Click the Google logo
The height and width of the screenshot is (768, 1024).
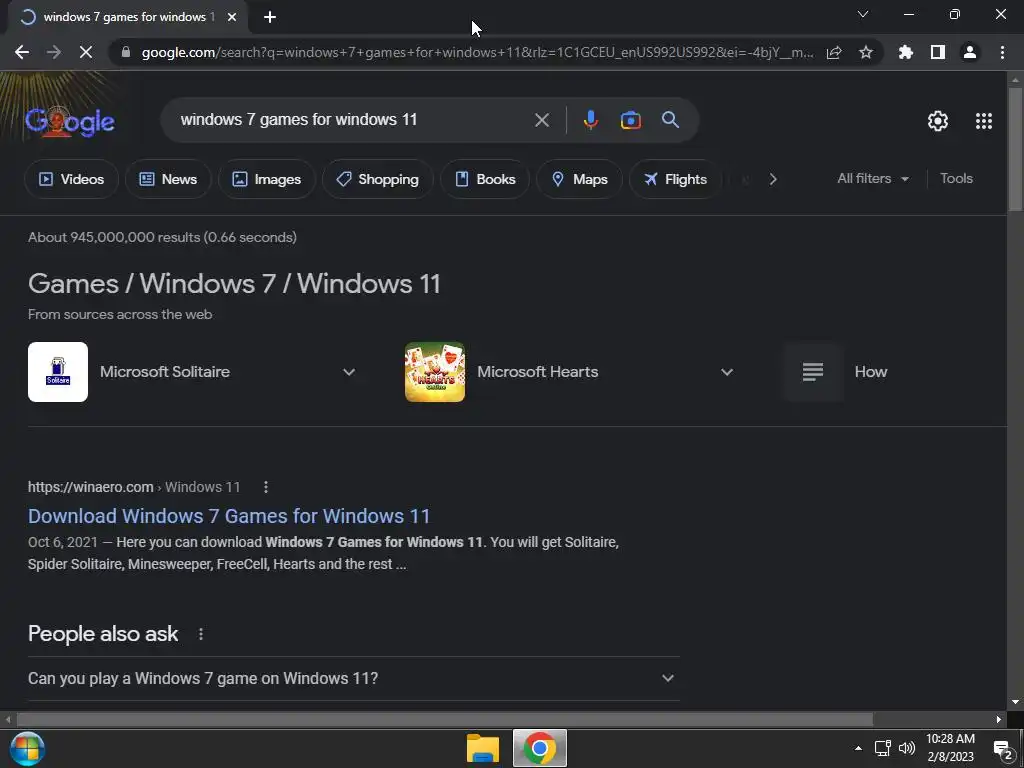coord(70,121)
